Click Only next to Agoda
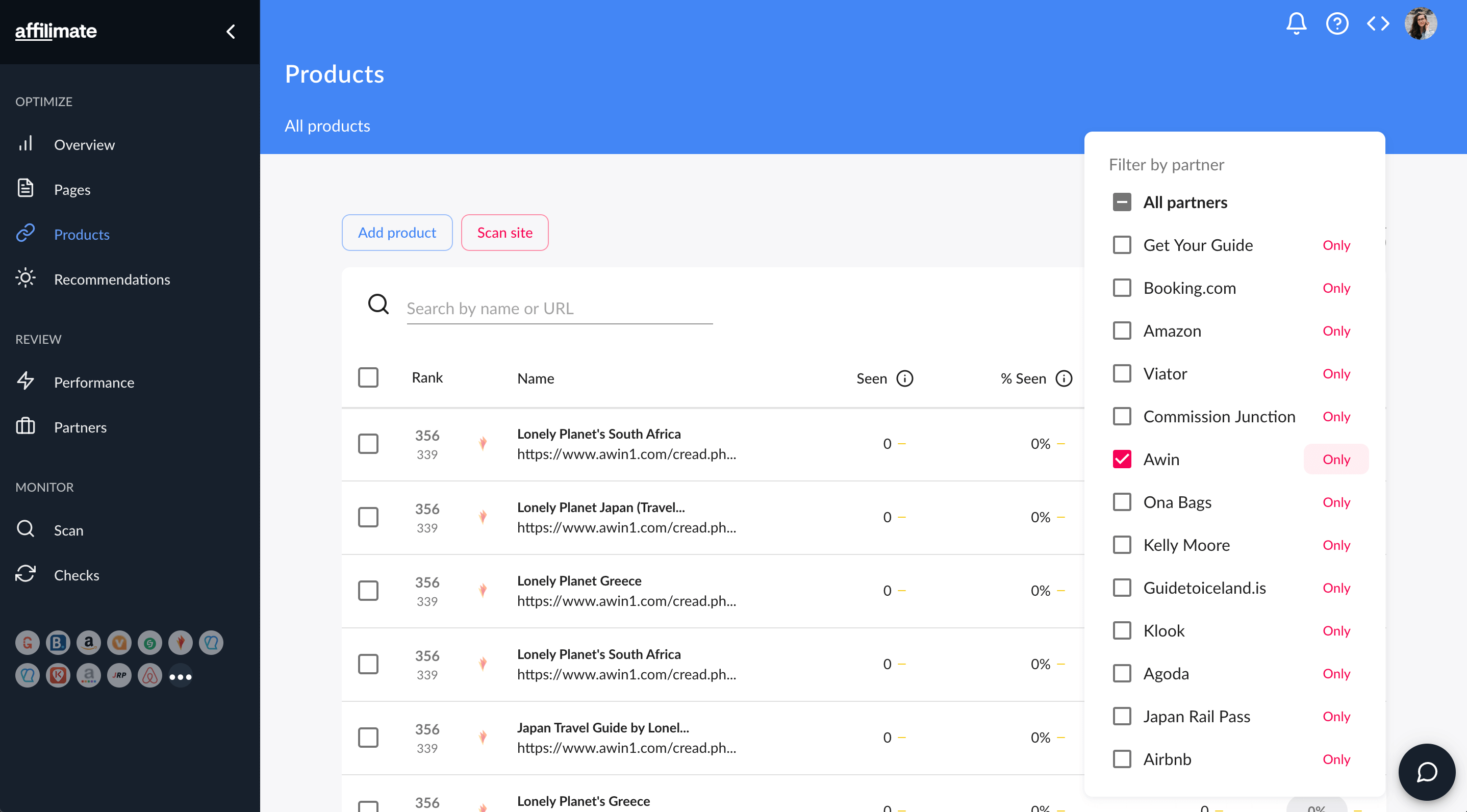Viewport: 1467px width, 812px height. point(1336,674)
